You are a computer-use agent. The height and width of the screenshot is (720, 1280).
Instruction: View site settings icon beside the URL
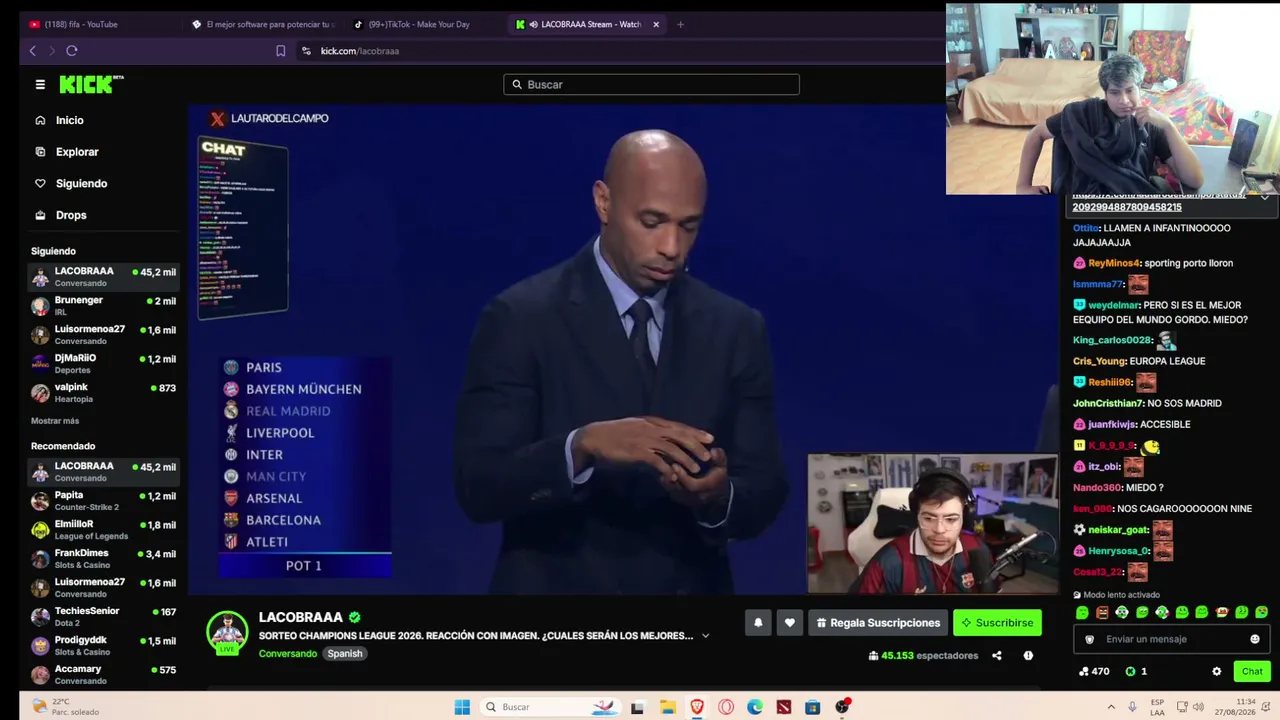(306, 51)
